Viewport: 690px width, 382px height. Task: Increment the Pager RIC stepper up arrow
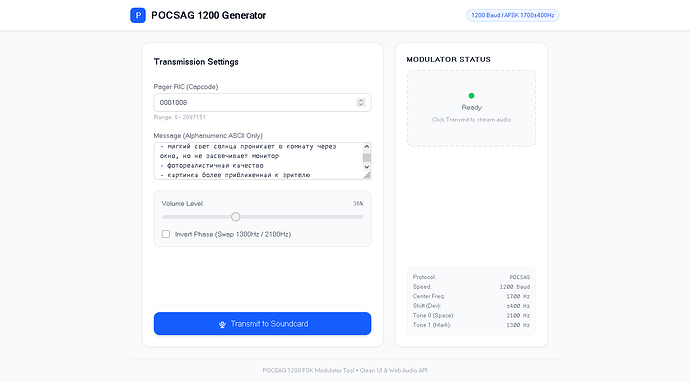361,100
